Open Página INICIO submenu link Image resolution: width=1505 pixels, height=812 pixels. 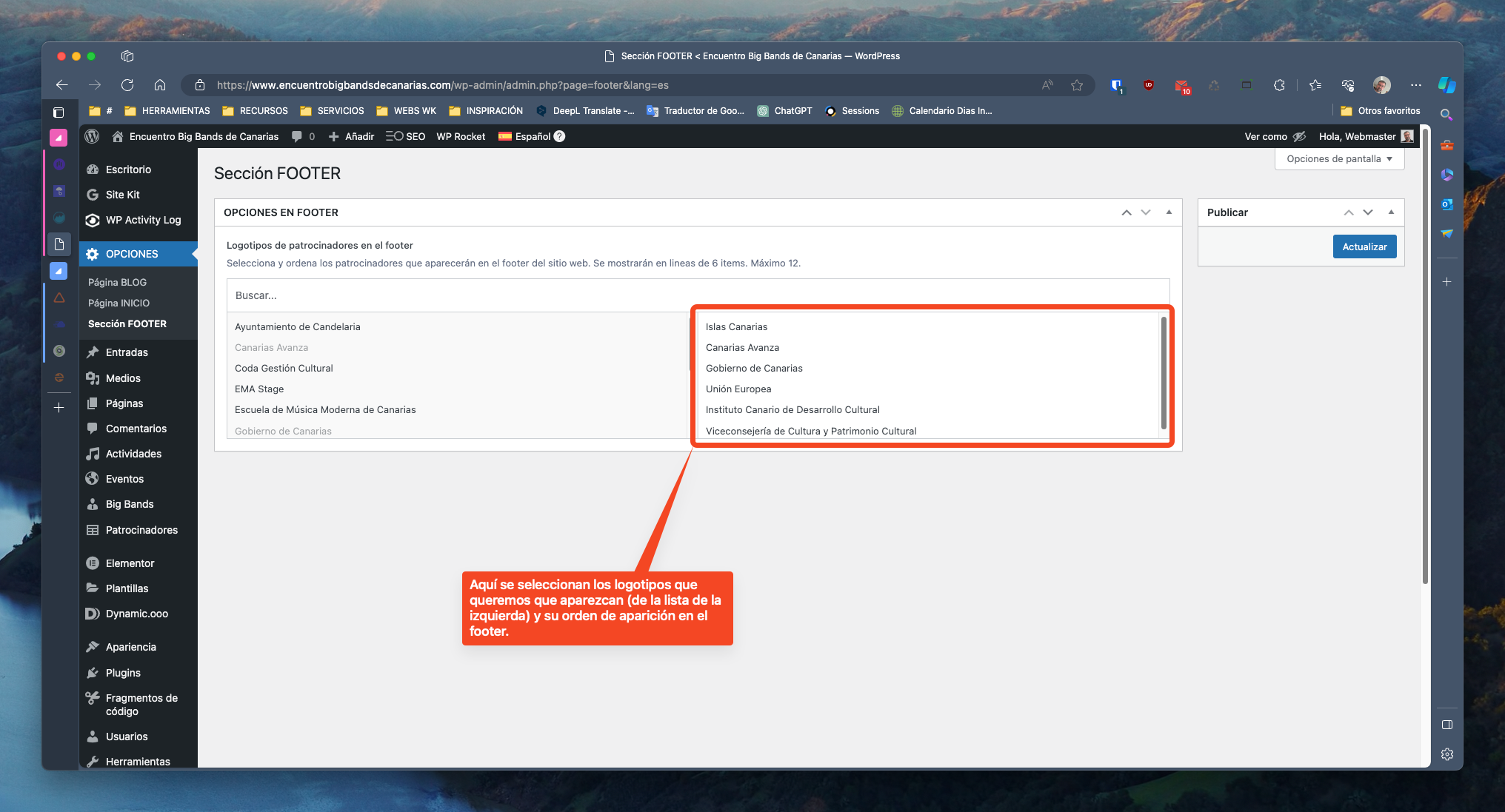[x=119, y=303]
